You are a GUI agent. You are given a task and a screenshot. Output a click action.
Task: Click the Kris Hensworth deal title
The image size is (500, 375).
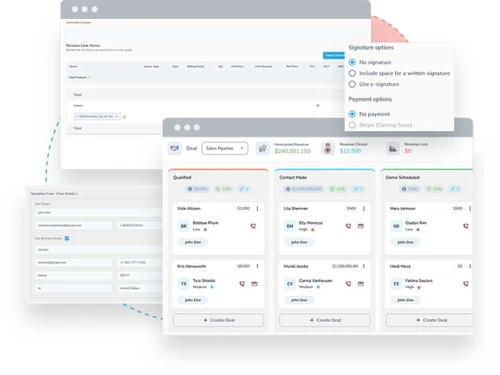click(x=191, y=266)
